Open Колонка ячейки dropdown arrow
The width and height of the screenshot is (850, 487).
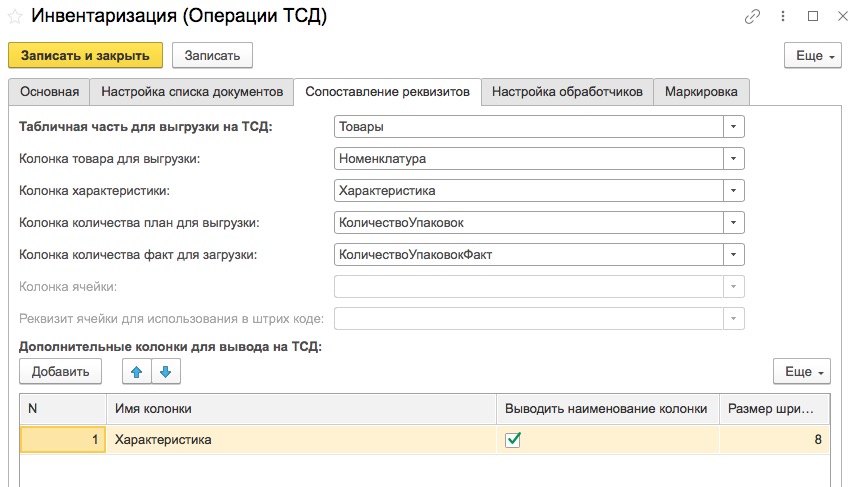coord(733,286)
